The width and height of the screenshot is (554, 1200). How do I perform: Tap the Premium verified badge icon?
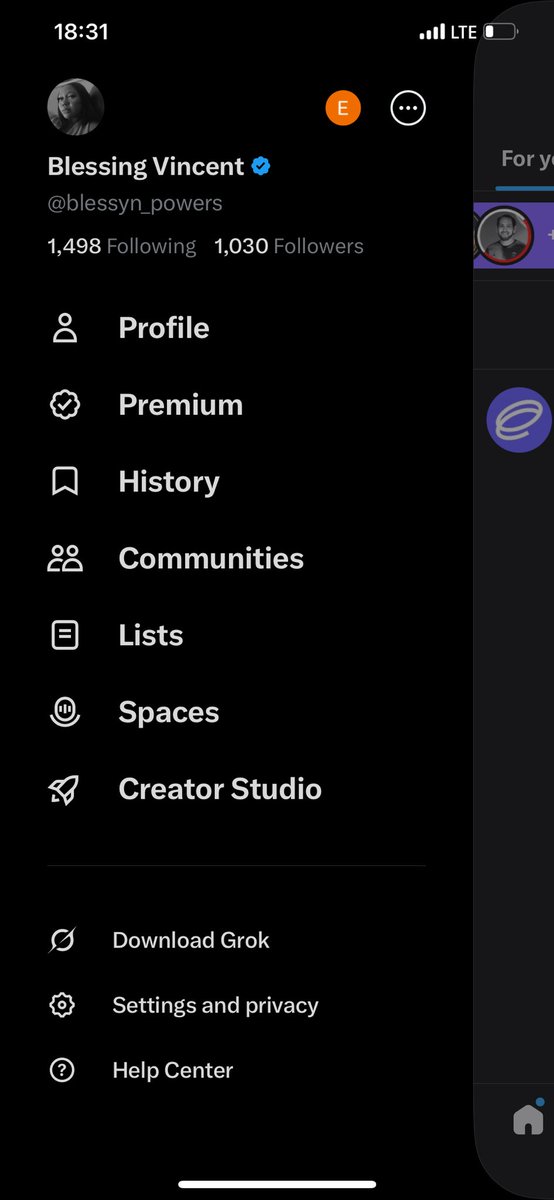tap(65, 405)
